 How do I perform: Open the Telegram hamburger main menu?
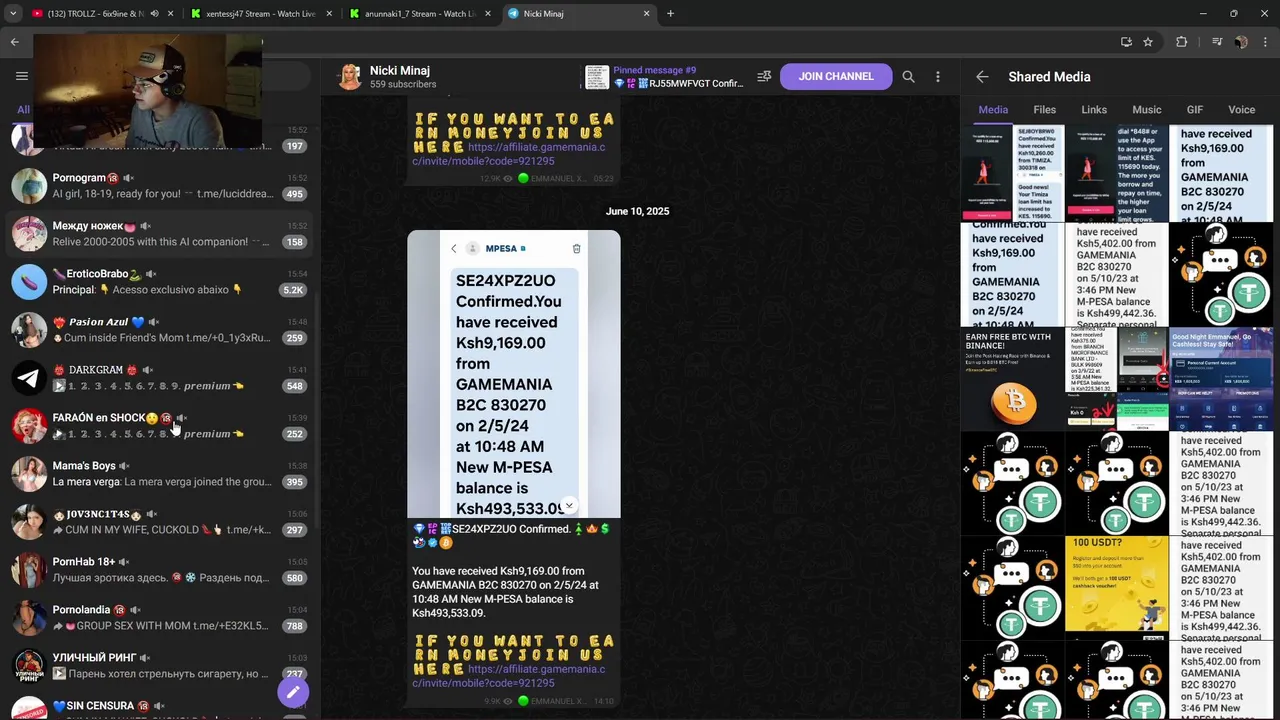point(22,76)
